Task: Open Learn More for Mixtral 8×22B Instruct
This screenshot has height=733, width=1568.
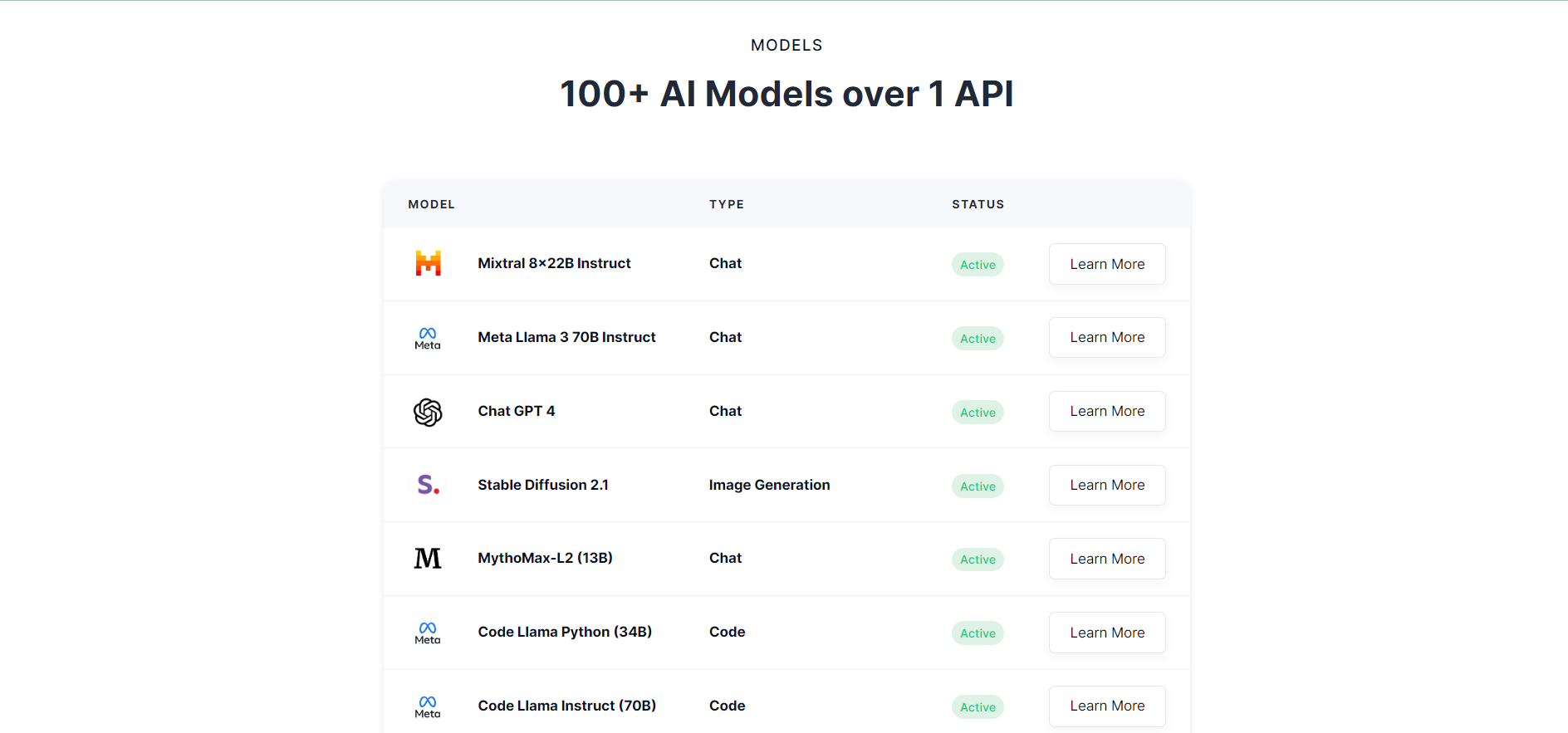Action: pyautogui.click(x=1106, y=264)
